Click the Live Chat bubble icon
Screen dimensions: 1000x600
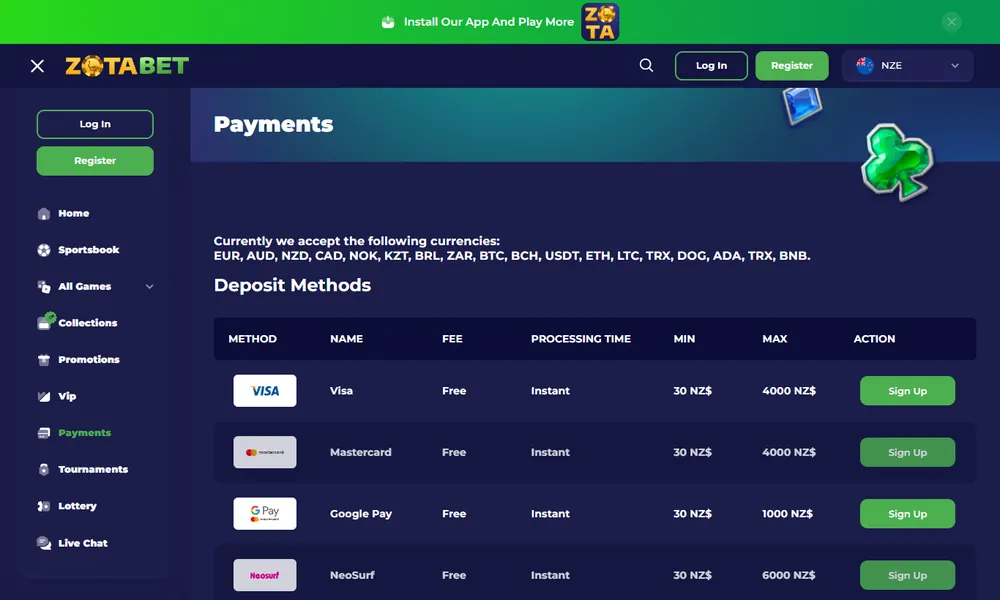(43, 543)
